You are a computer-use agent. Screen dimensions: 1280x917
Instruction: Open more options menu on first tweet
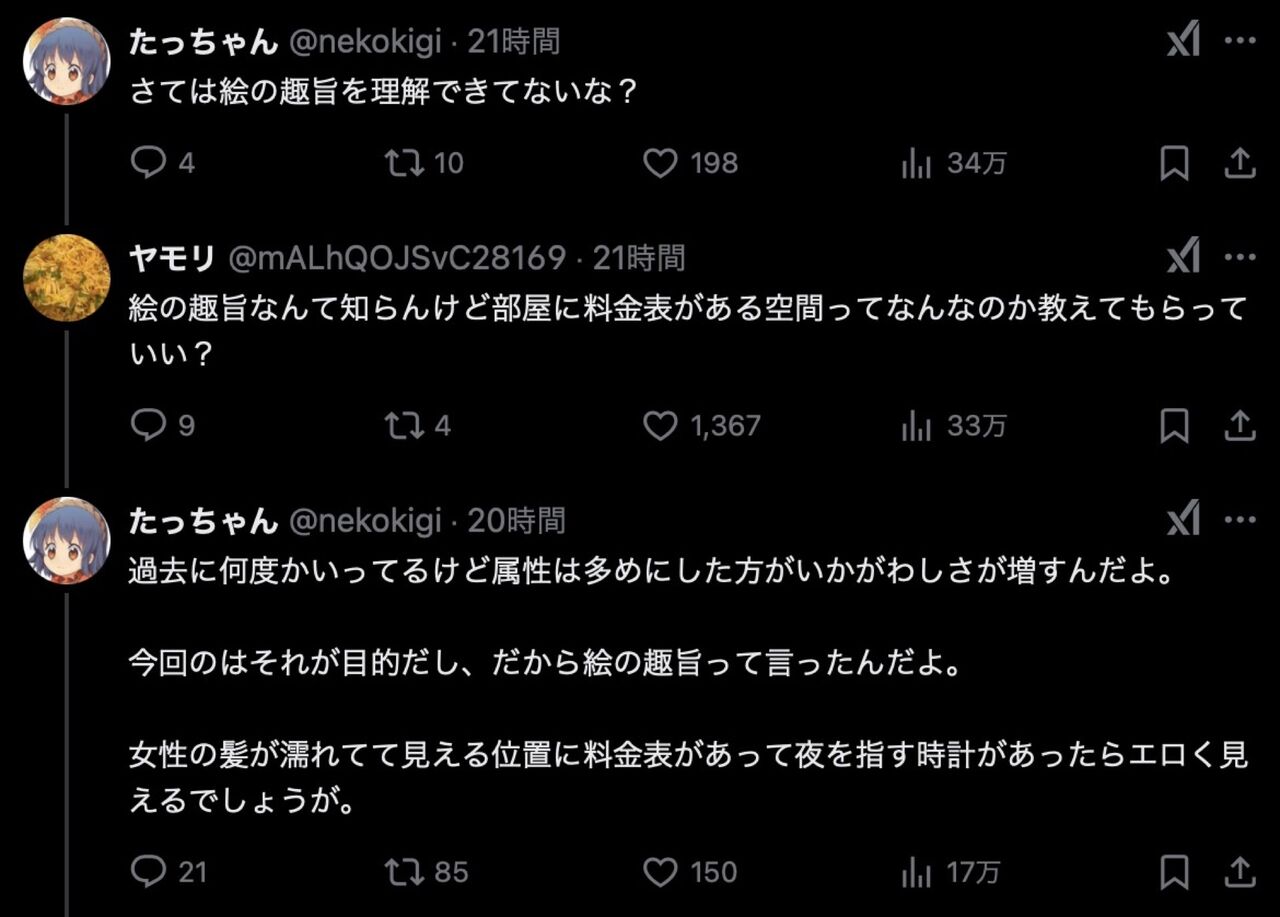coord(1240,42)
